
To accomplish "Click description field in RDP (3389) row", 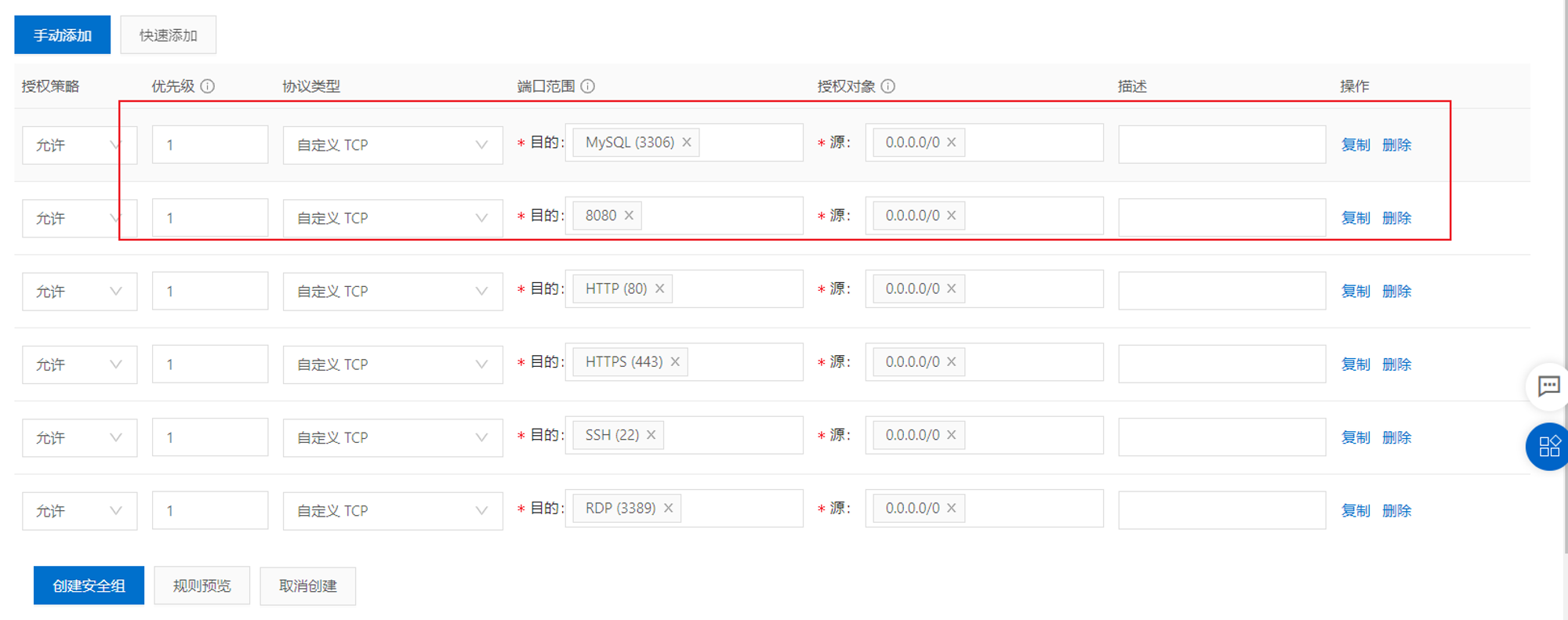I will [1222, 511].
